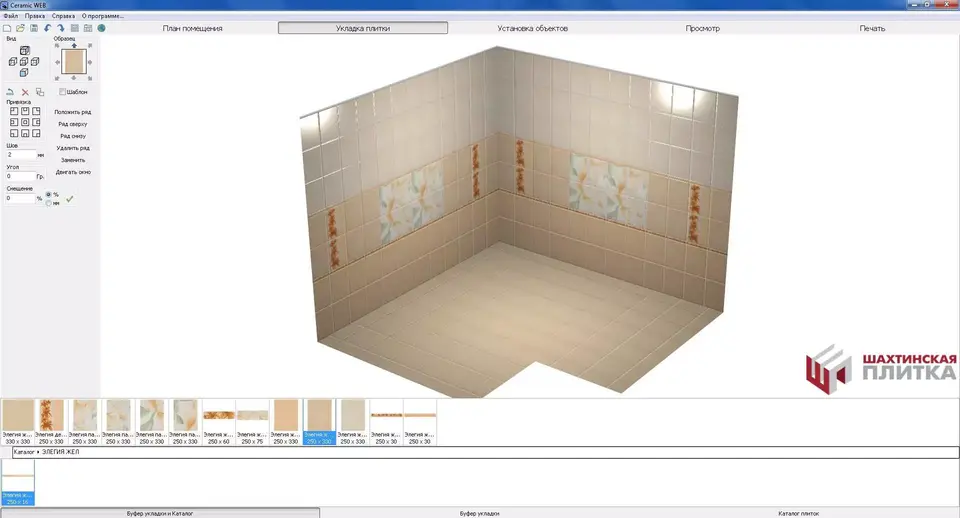Viewport: 960px width, 518px height.
Task: Set snap anchor to top-left corner
Action: pos(14,111)
